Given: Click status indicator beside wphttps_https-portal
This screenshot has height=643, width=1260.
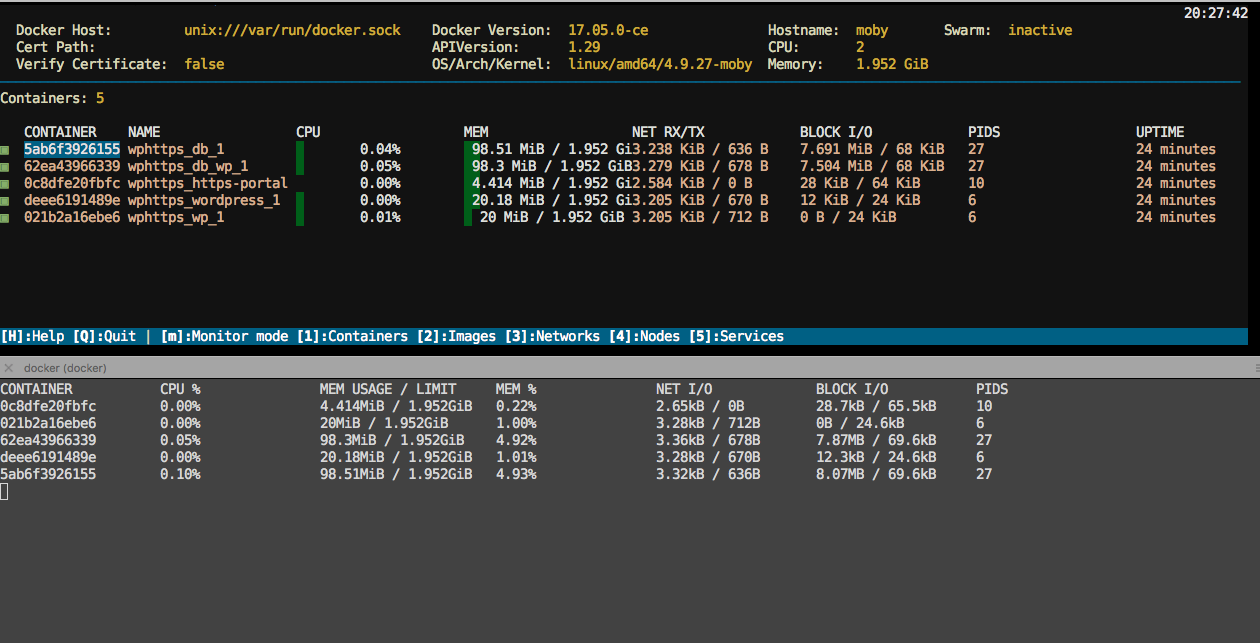Looking at the screenshot, I should tap(4, 184).
